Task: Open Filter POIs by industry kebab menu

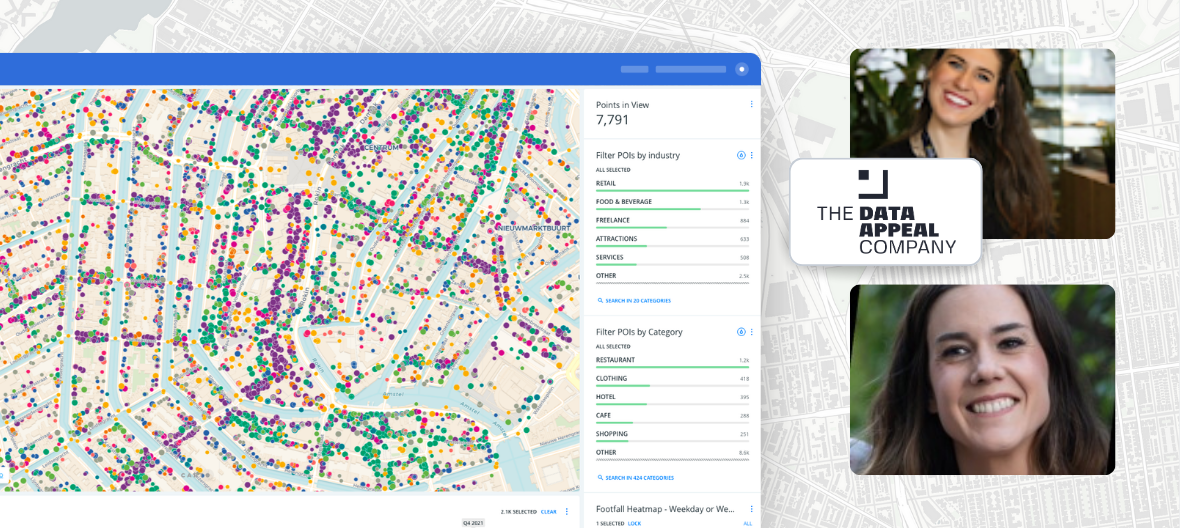Action: pos(751,155)
